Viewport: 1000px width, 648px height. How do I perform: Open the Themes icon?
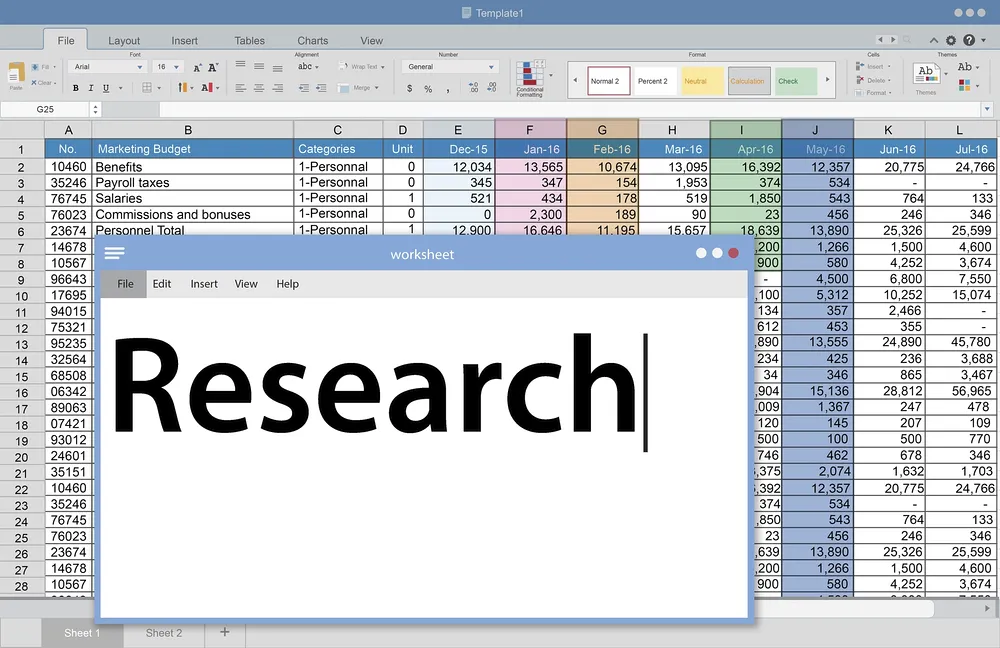tap(926, 73)
